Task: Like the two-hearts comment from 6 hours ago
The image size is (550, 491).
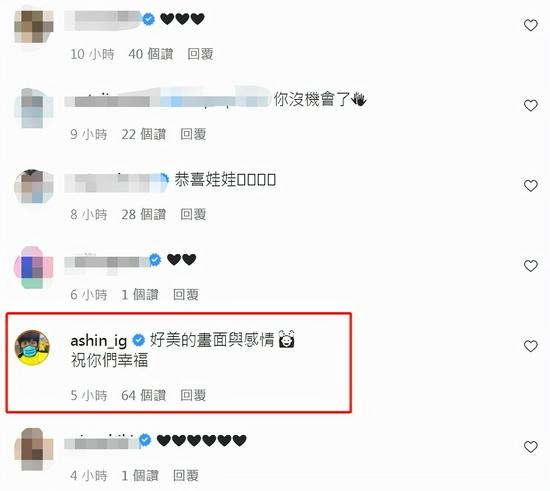Action: click(530, 266)
